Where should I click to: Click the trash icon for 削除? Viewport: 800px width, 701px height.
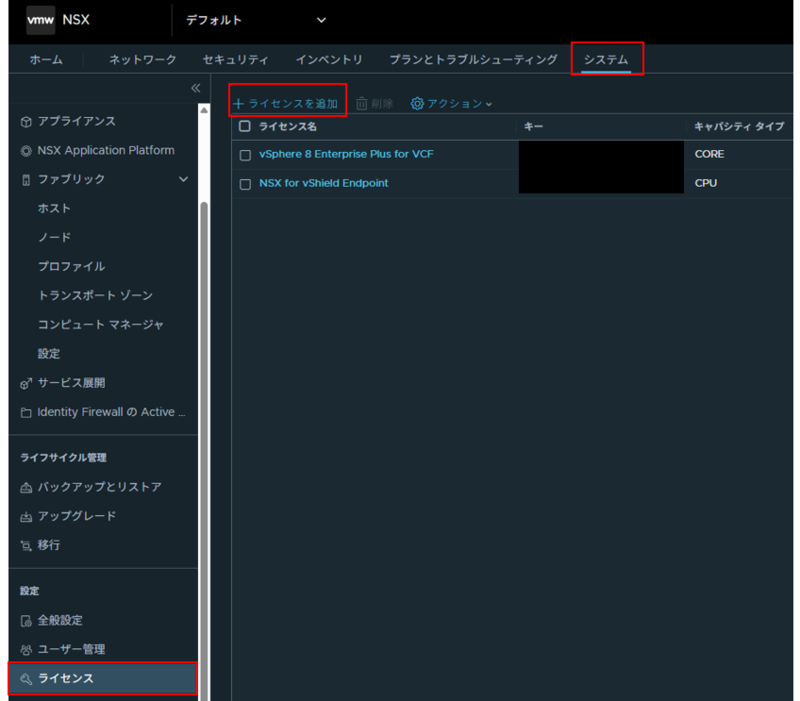(361, 104)
